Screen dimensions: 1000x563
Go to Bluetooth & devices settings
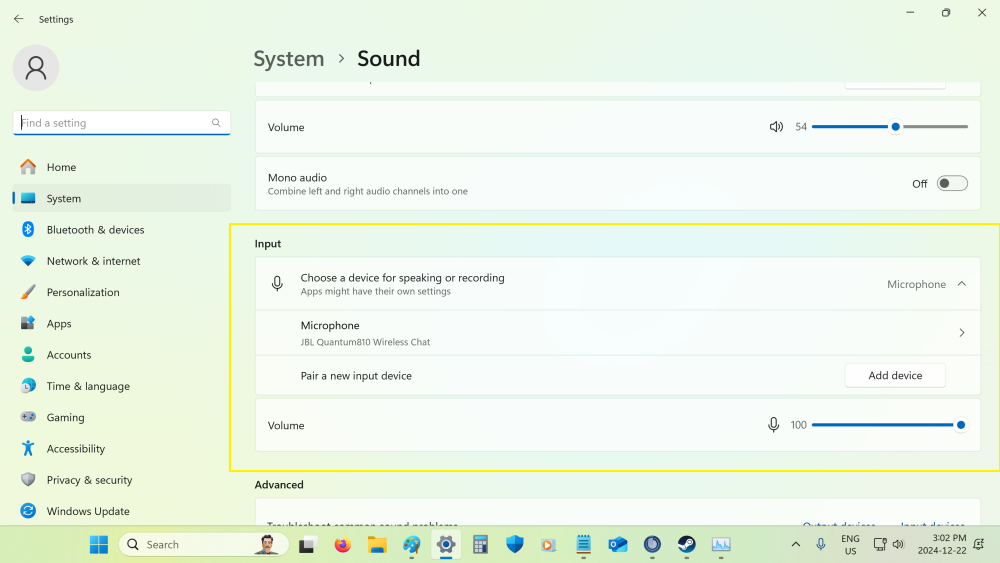click(95, 230)
